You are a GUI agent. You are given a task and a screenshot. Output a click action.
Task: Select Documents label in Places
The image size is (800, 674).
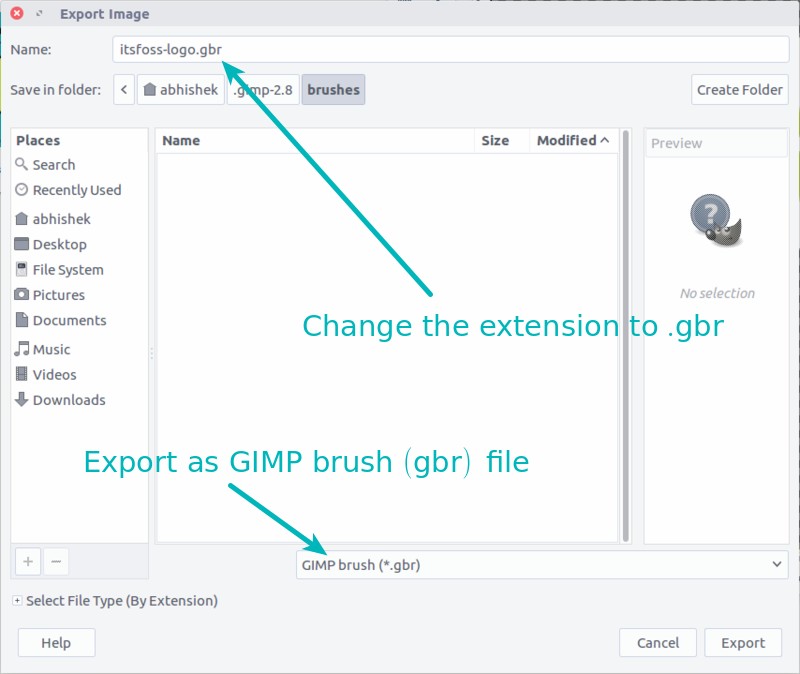click(69, 320)
